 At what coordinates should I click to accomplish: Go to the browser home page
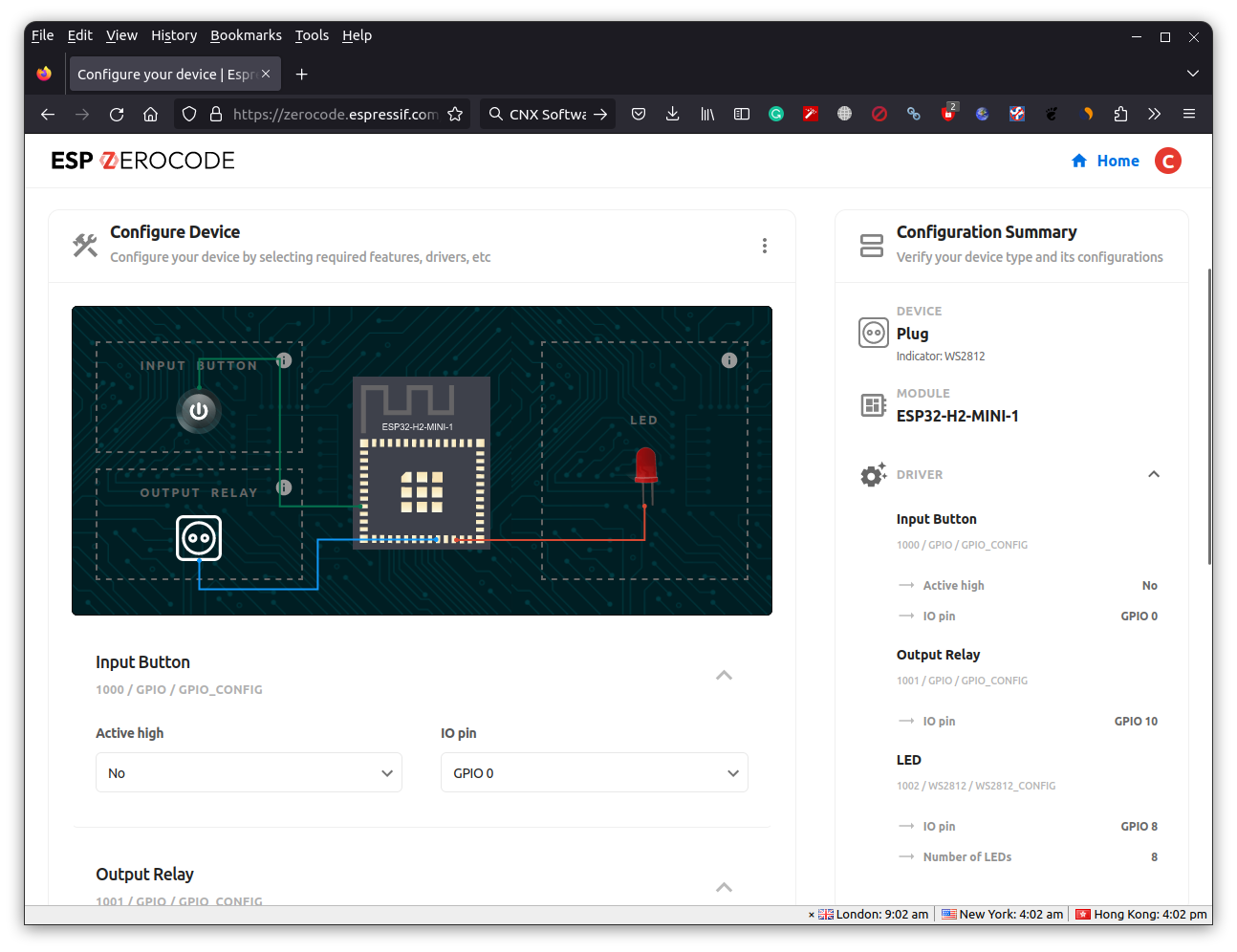pos(151,114)
